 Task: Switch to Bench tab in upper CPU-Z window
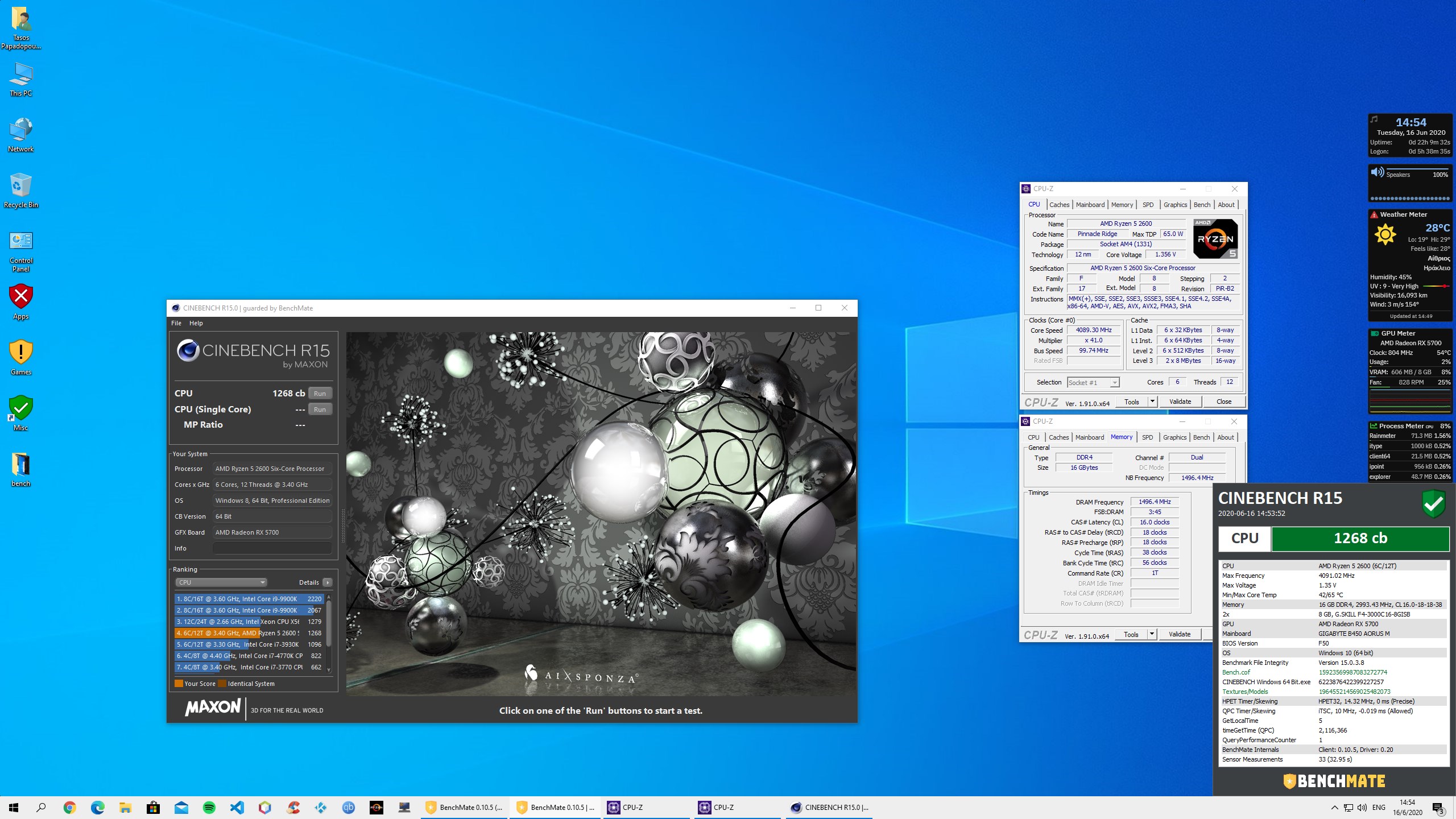(1202, 205)
